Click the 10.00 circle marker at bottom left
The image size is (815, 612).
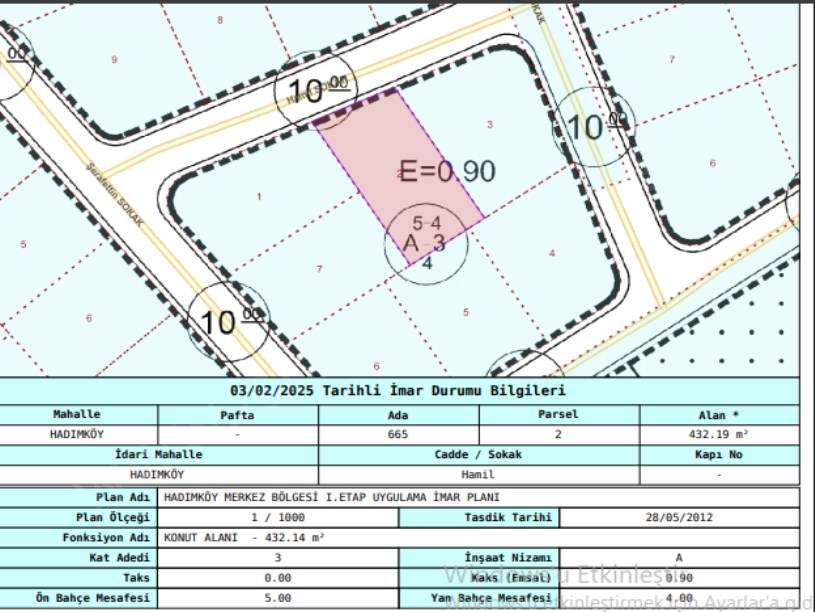tap(230, 321)
